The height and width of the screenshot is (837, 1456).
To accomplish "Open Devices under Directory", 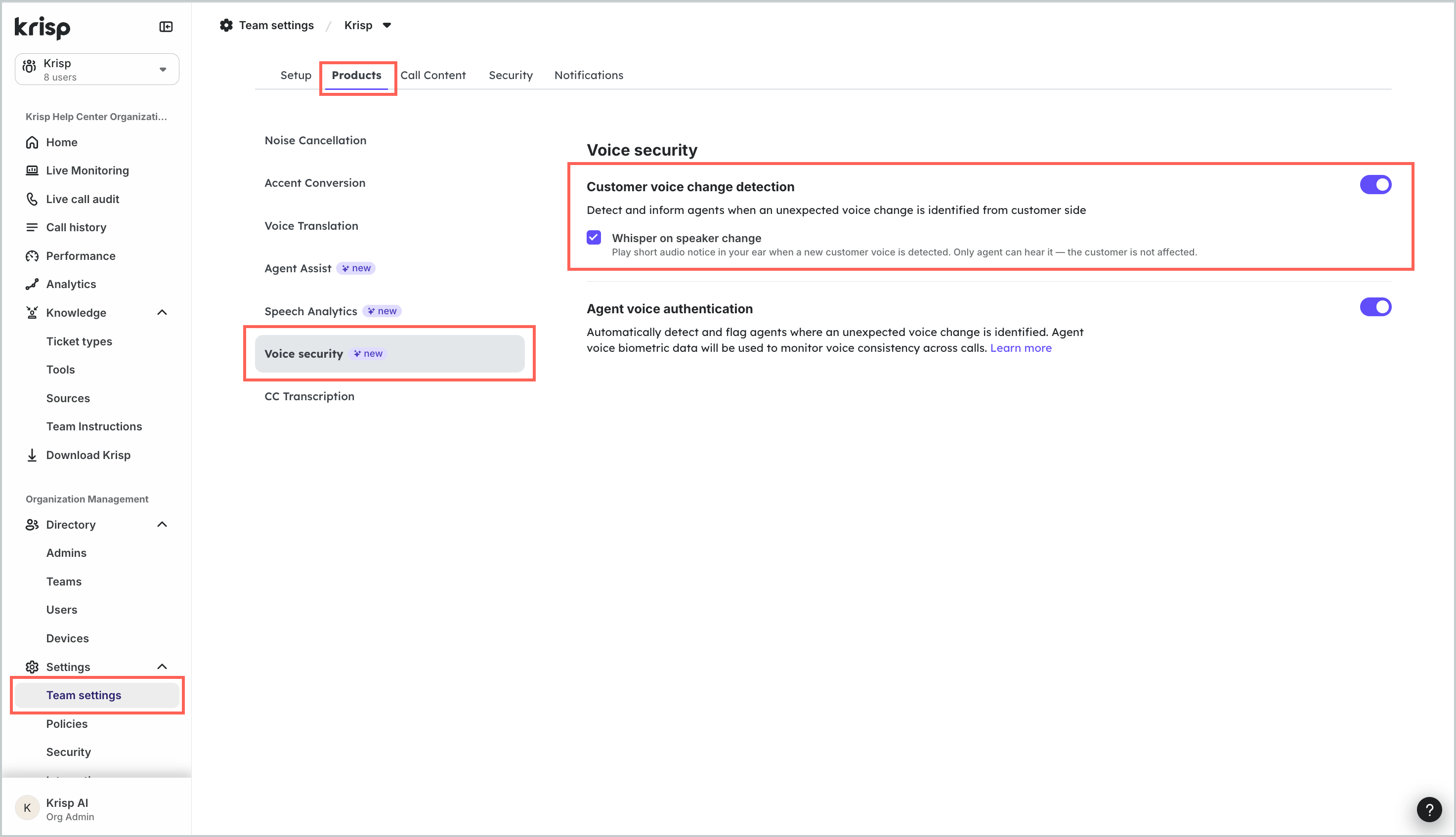I will pyautogui.click(x=67, y=639).
